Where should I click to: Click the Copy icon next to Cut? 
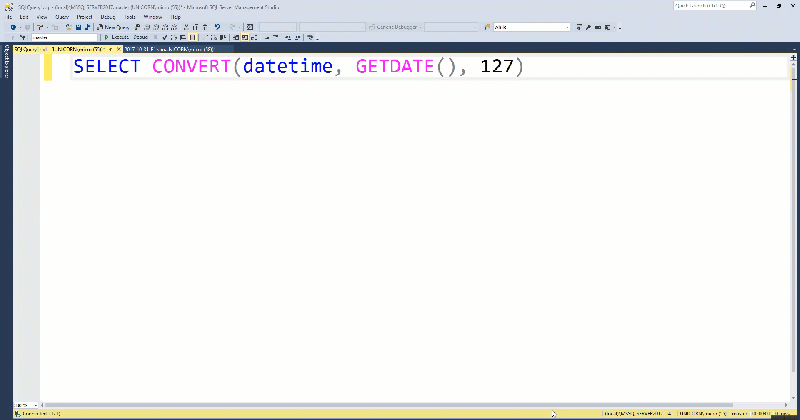(x=195, y=27)
